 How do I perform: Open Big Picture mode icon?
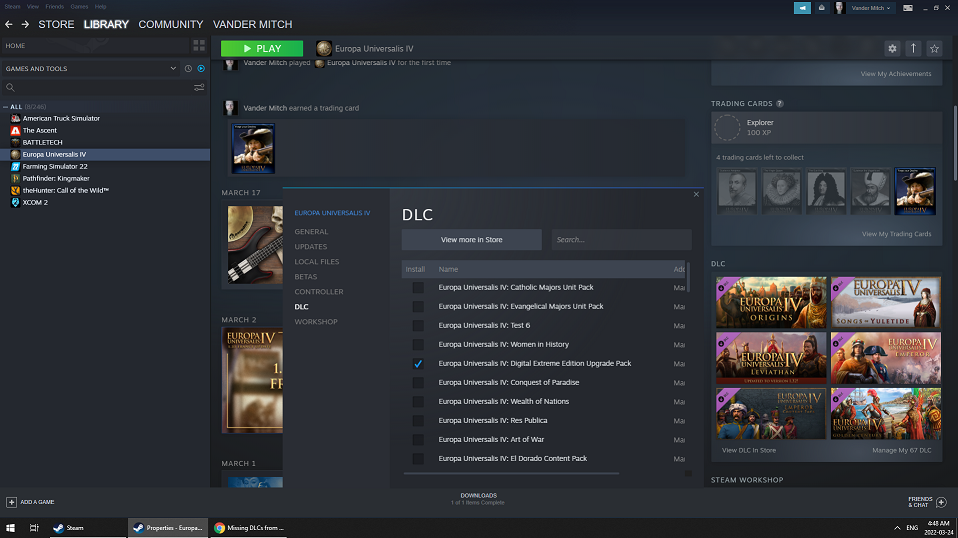(x=908, y=8)
